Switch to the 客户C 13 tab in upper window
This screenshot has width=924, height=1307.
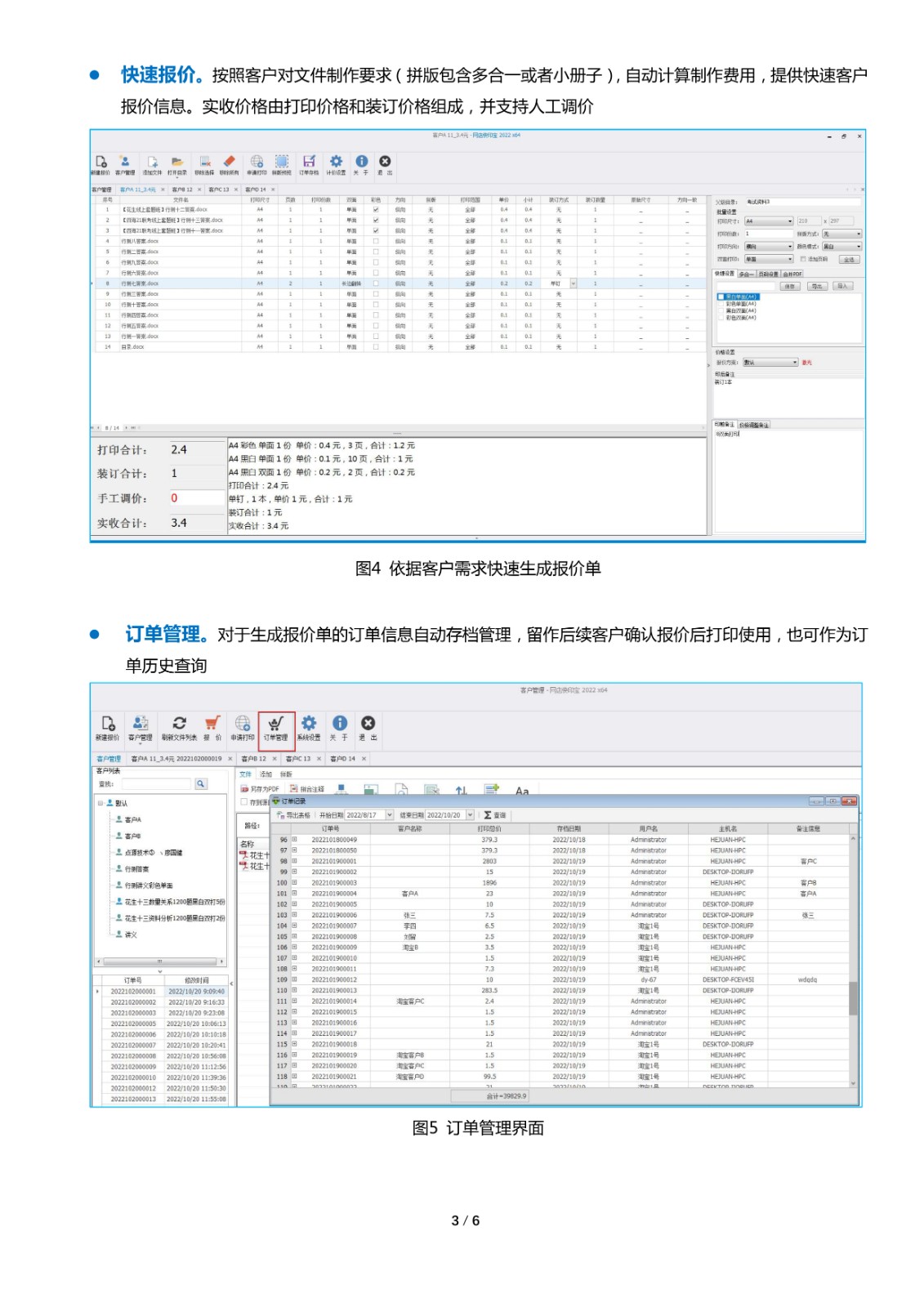219,190
